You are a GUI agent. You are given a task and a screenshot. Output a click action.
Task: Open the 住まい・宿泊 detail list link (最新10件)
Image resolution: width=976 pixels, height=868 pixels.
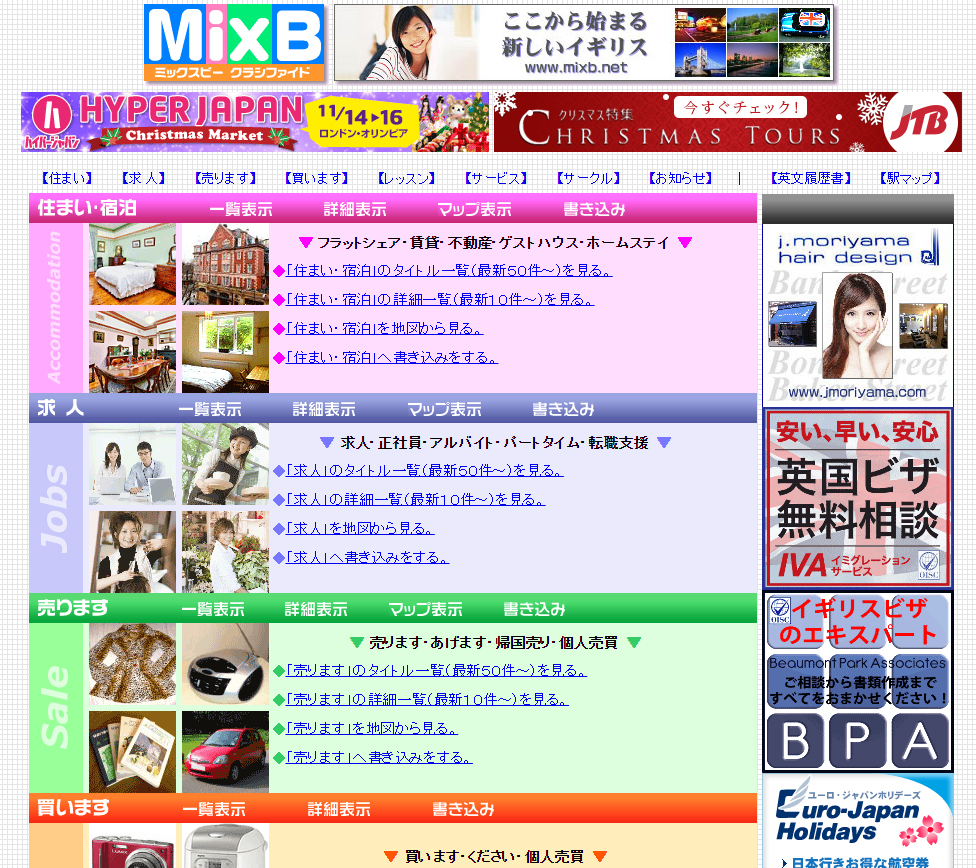pyautogui.click(x=439, y=300)
